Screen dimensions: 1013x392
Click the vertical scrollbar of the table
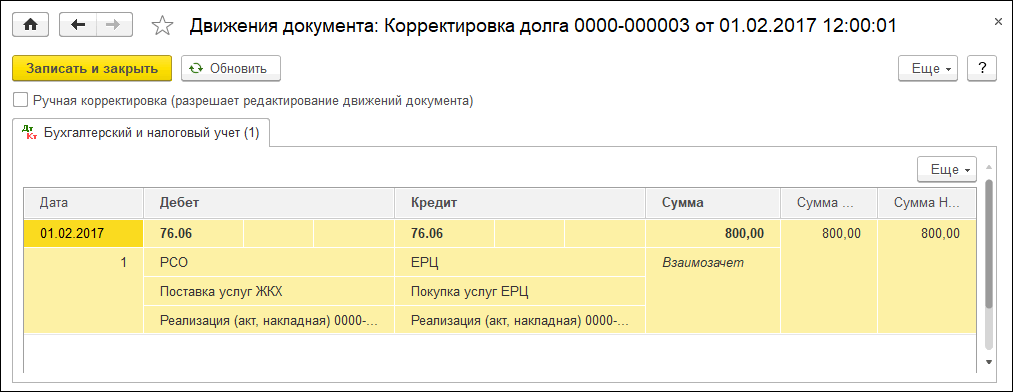pyautogui.click(x=987, y=244)
